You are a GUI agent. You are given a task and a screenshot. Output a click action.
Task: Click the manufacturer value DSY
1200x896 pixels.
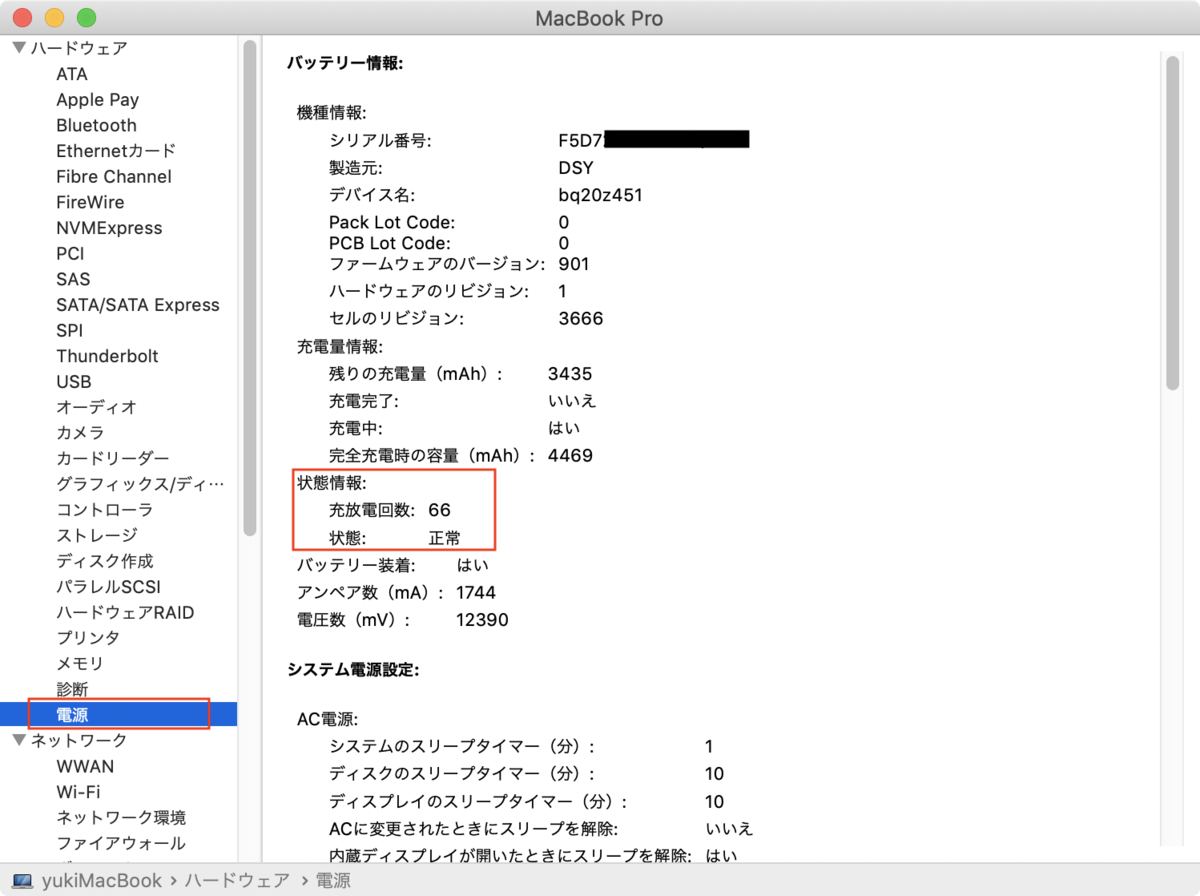click(575, 167)
